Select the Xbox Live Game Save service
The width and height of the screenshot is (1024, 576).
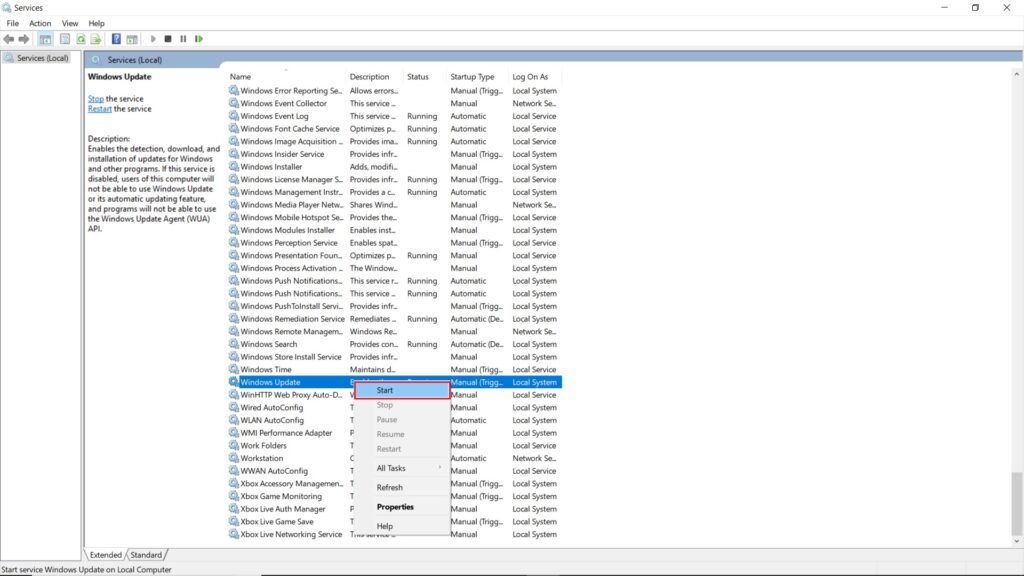(394, 522)
